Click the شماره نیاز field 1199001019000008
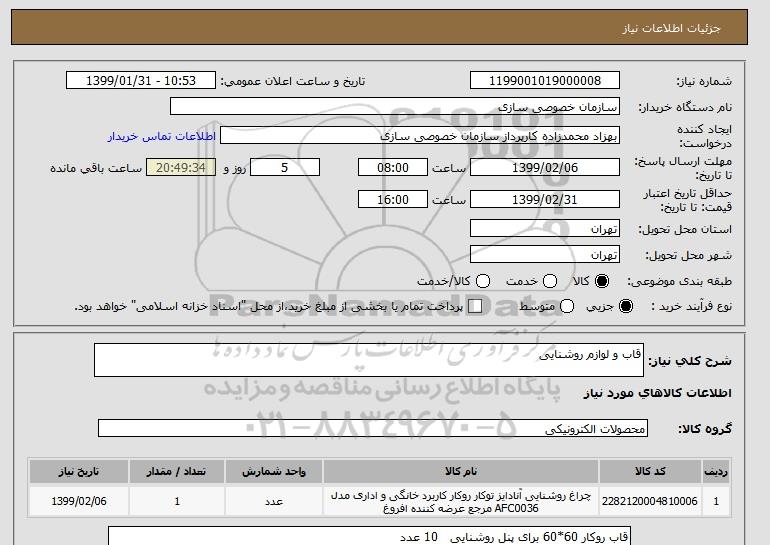The width and height of the screenshot is (770, 545). 545,81
